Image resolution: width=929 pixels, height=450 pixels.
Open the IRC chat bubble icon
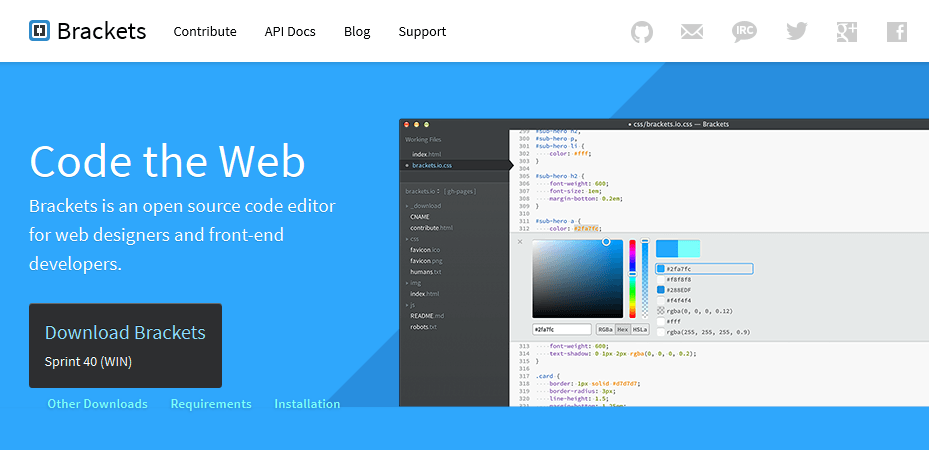click(744, 32)
